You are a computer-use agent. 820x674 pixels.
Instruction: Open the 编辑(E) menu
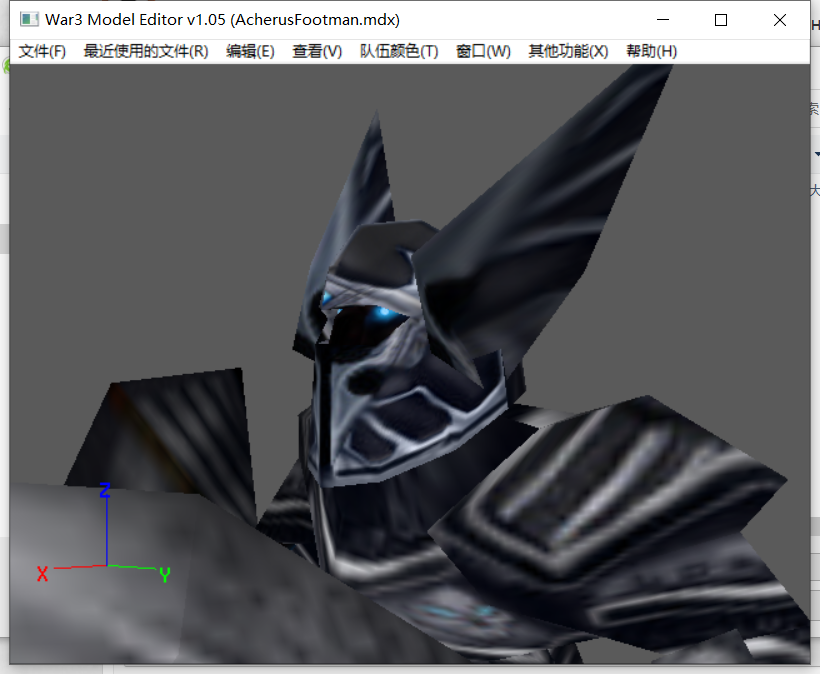pyautogui.click(x=250, y=51)
